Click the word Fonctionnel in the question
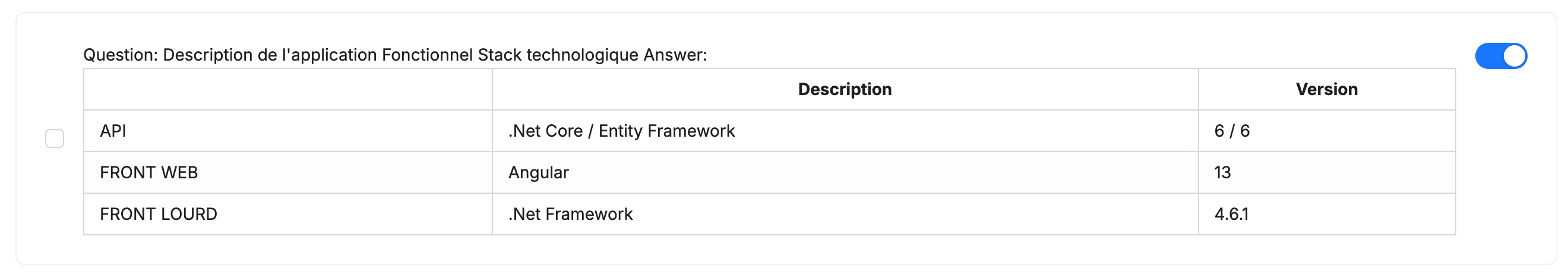Image resolution: width=1568 pixels, height=277 pixels. pyautogui.click(x=427, y=55)
